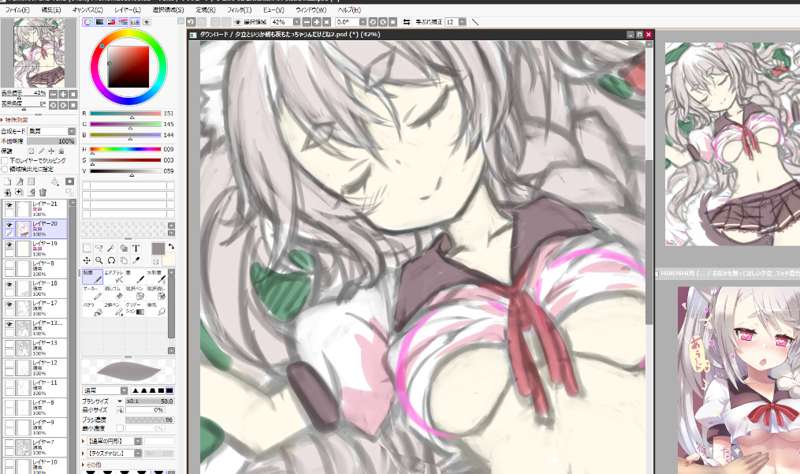Open the フィルタ menu

(x=239, y=8)
